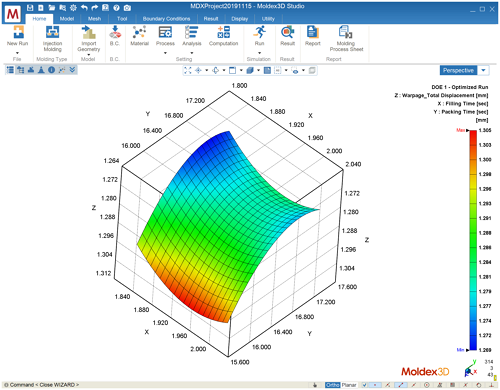Switch to the Home tab
This screenshot has width=500, height=390.
pyautogui.click(x=39, y=19)
